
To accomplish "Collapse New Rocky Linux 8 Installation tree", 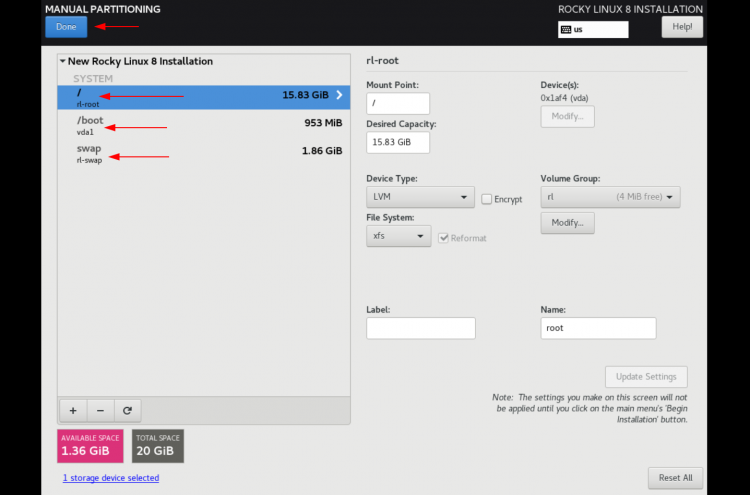I will (63, 61).
